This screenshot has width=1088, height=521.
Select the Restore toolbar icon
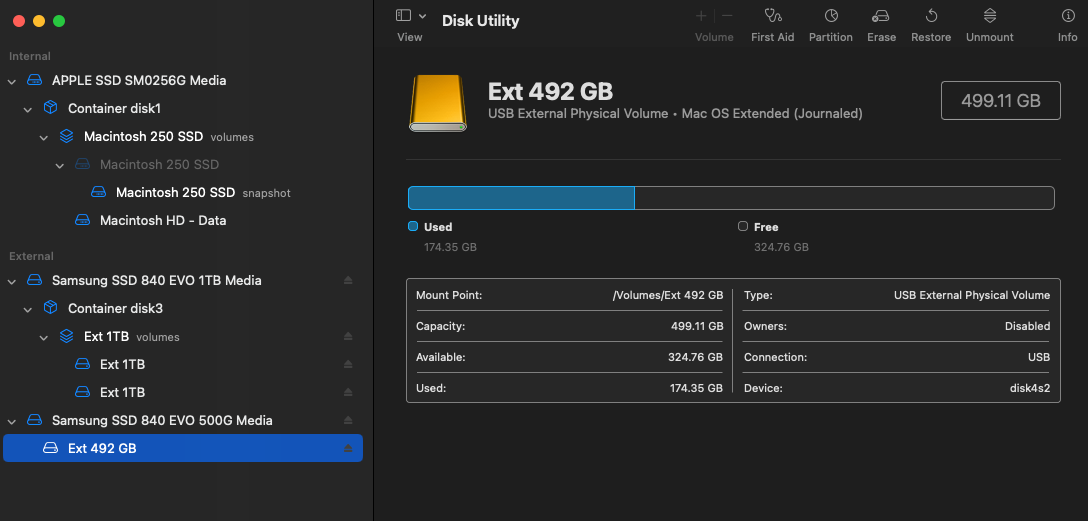931,16
